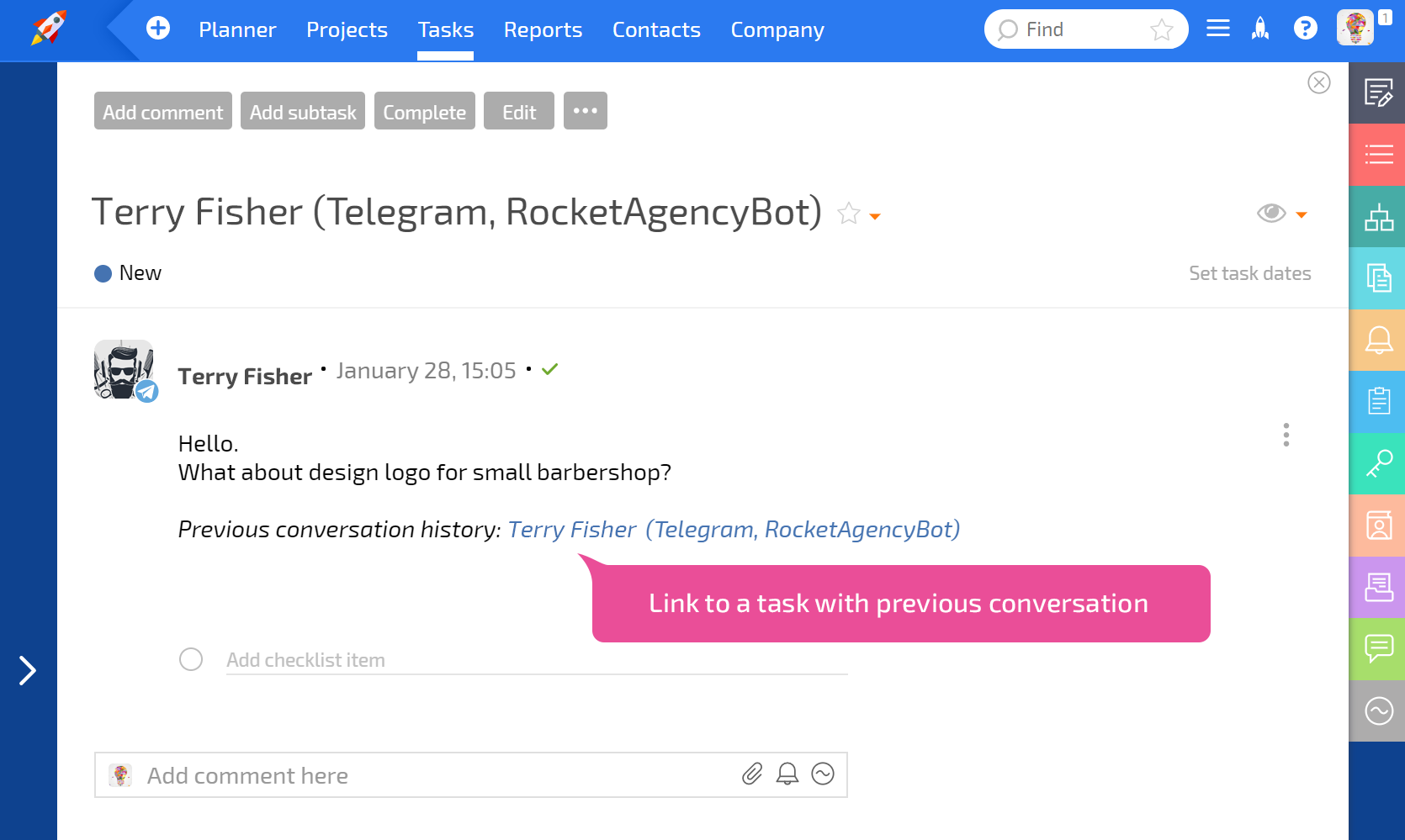
Task: Click the Add comment button
Action: coord(163,111)
